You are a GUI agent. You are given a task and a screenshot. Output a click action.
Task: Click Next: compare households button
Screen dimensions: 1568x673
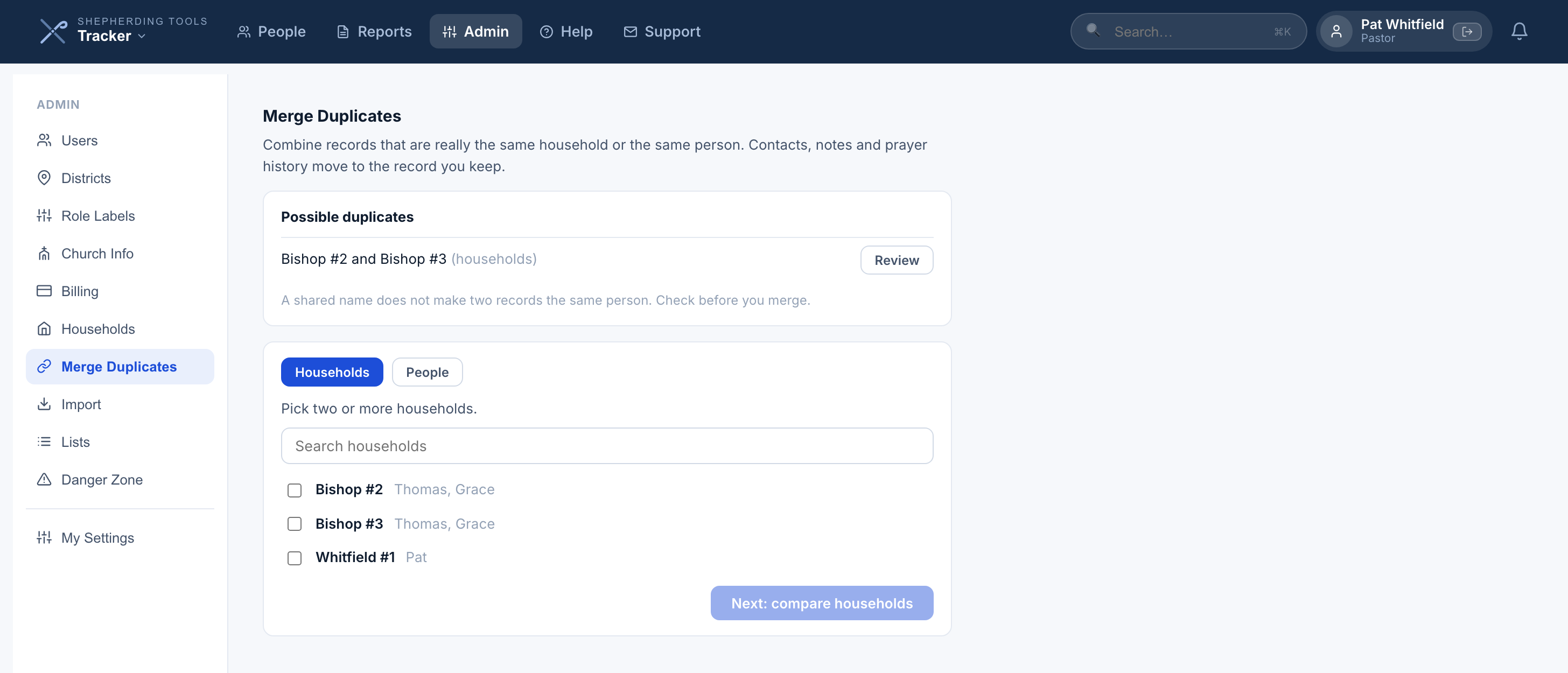821,603
